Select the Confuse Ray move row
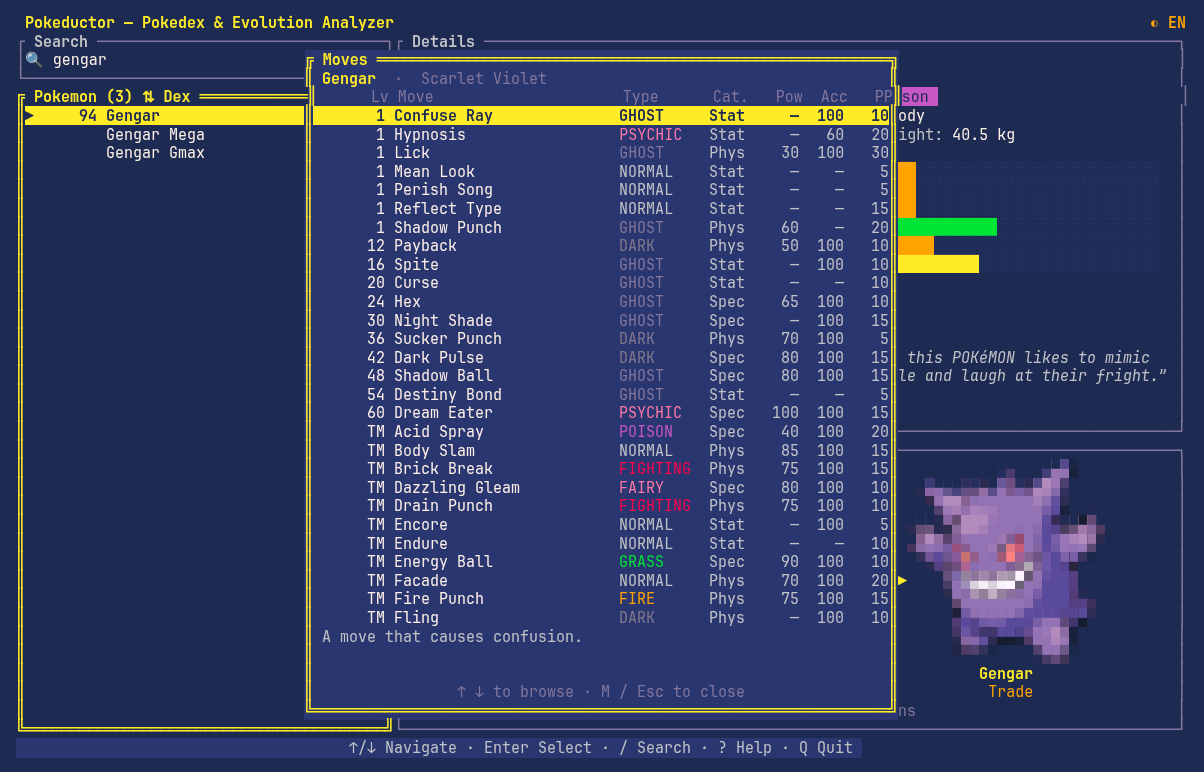Viewport: 1204px width, 772px height. (x=602, y=116)
